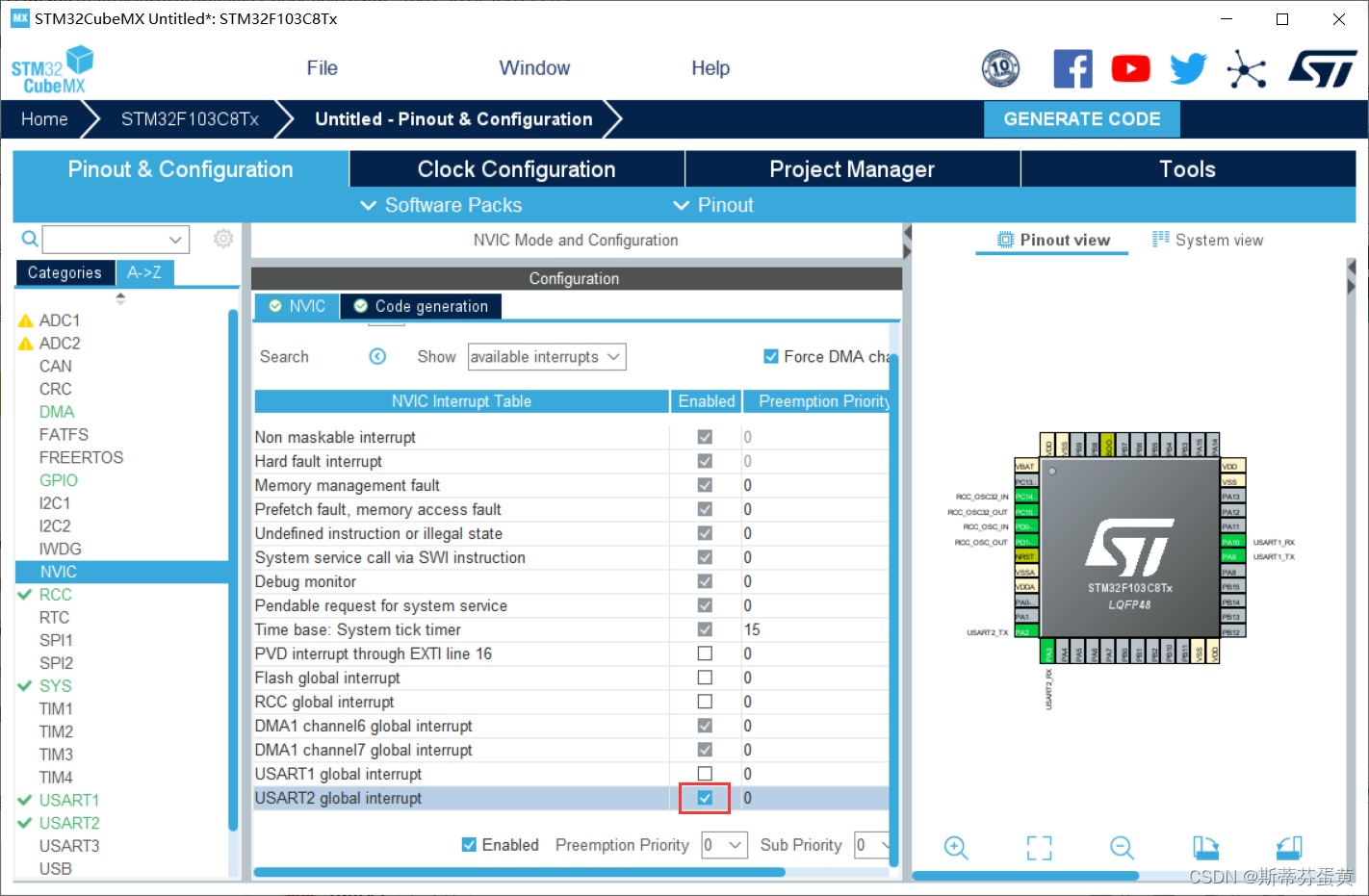Viewport: 1369px width, 896px height.
Task: Click the GENERATE CODE button
Action: 1081,118
